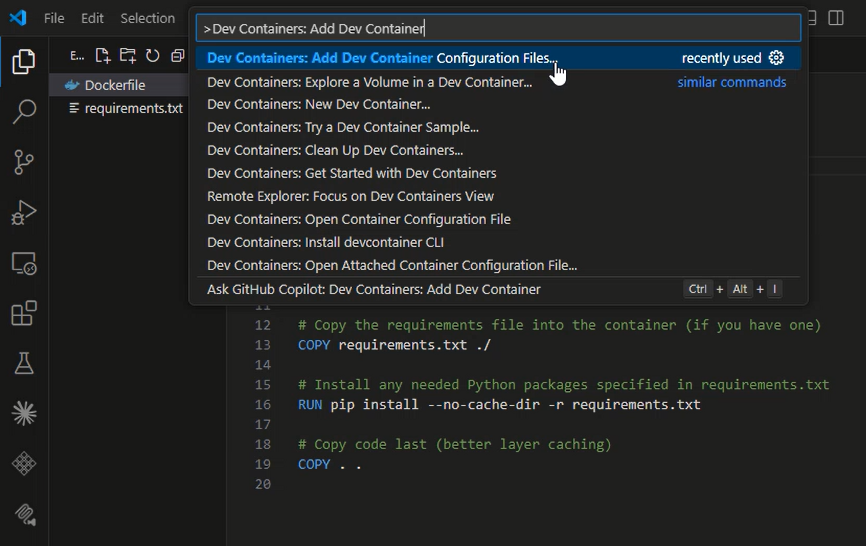Click the diamond grid icon in activity bar
866x546 pixels.
point(24,464)
